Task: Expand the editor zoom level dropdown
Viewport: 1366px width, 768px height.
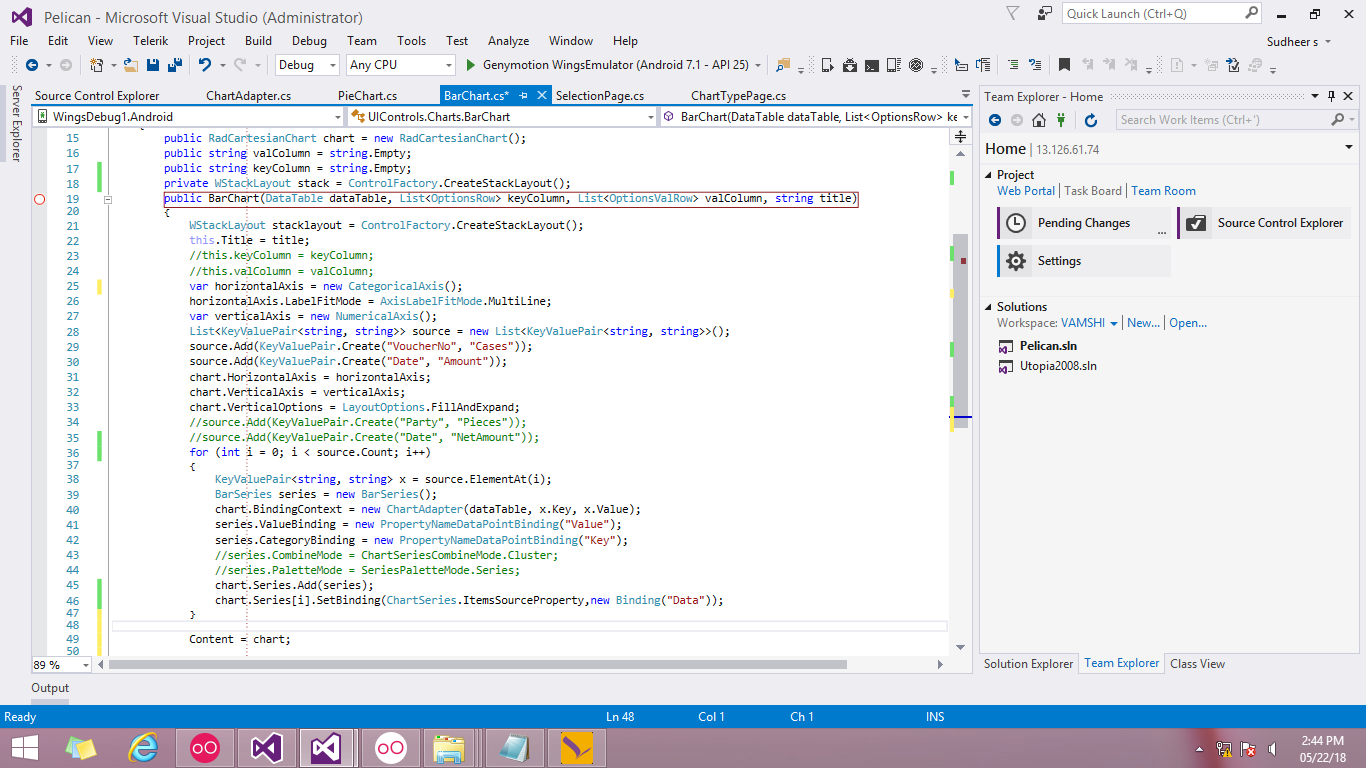Action: pyautogui.click(x=85, y=665)
